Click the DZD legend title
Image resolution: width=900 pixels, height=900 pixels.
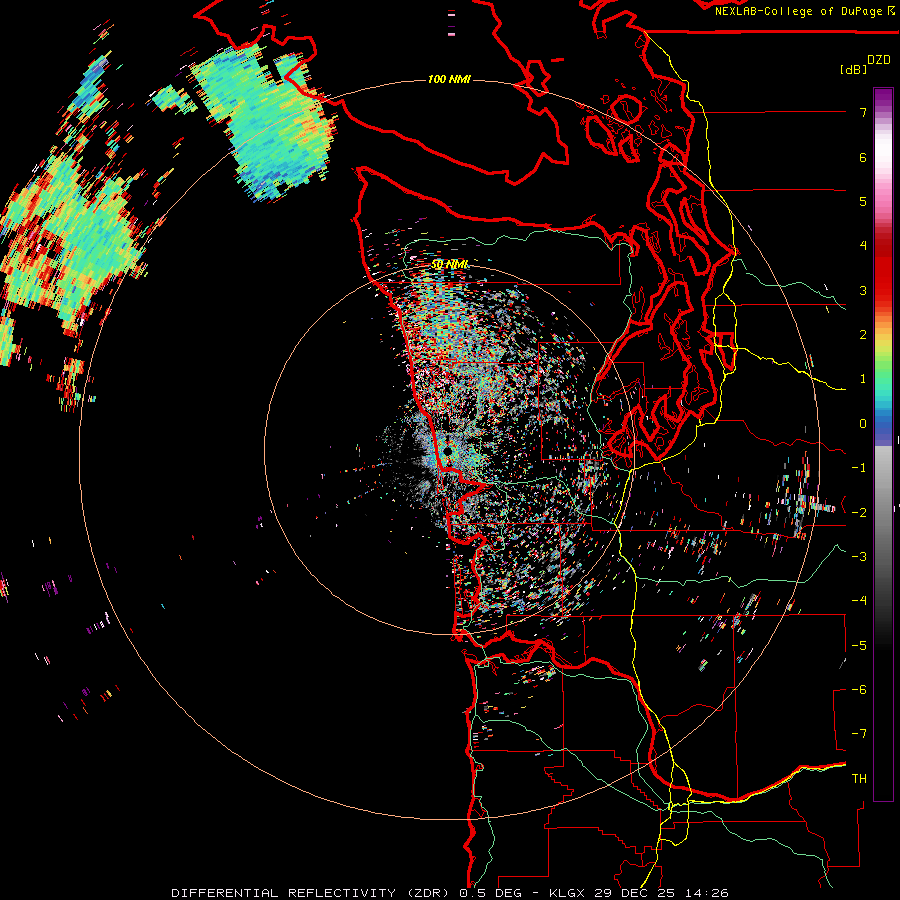[x=878, y=60]
